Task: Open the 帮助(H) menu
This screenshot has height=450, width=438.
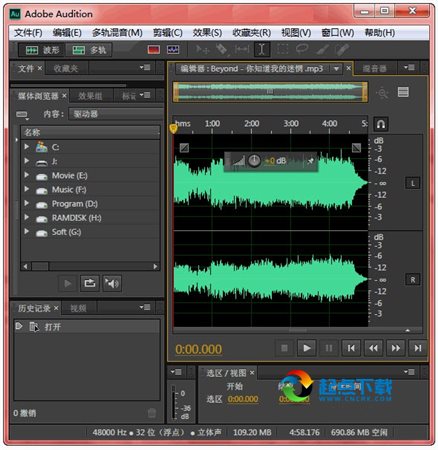Action: [380, 33]
